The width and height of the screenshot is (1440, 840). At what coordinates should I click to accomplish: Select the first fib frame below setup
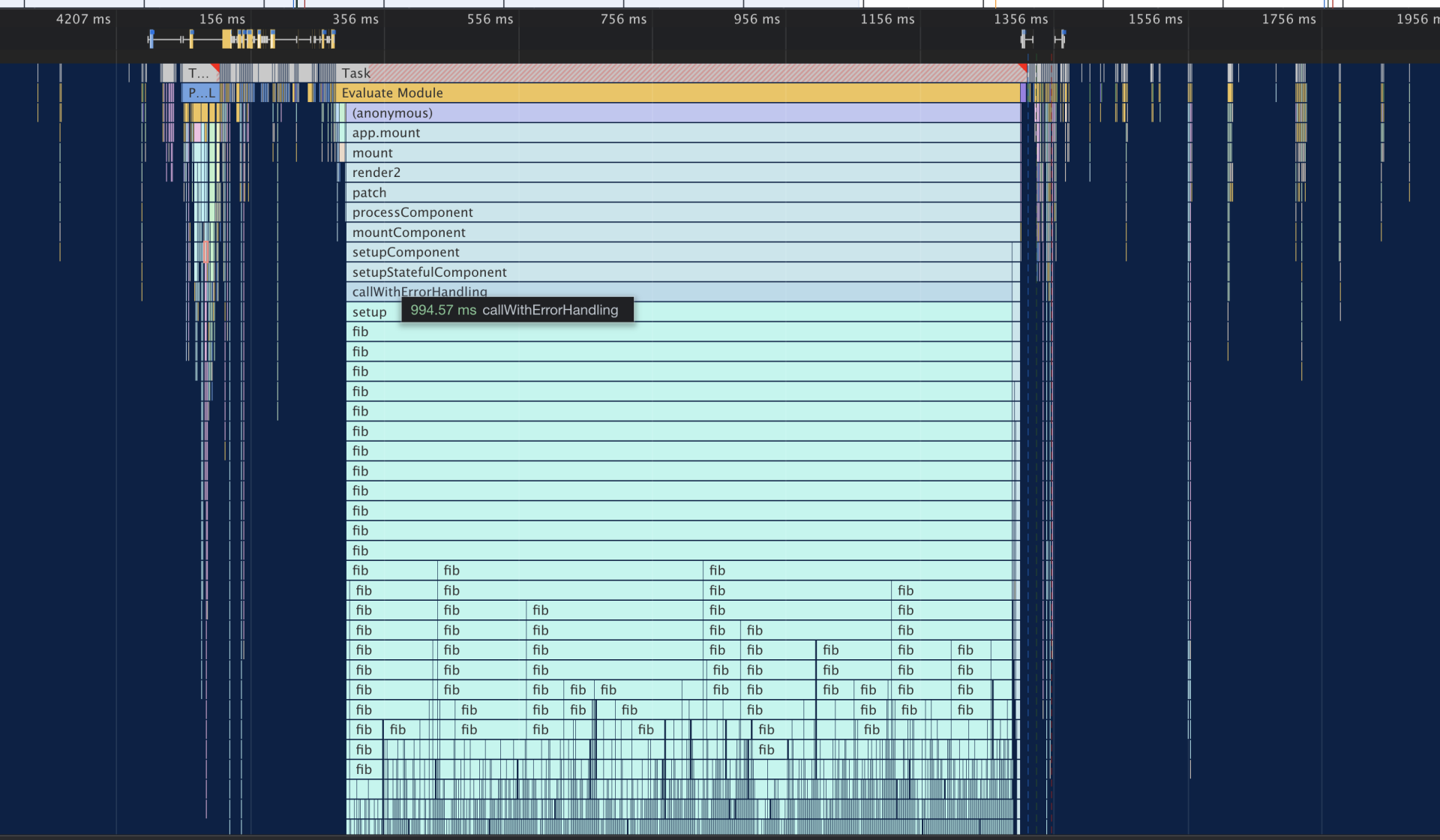[x=679, y=331]
